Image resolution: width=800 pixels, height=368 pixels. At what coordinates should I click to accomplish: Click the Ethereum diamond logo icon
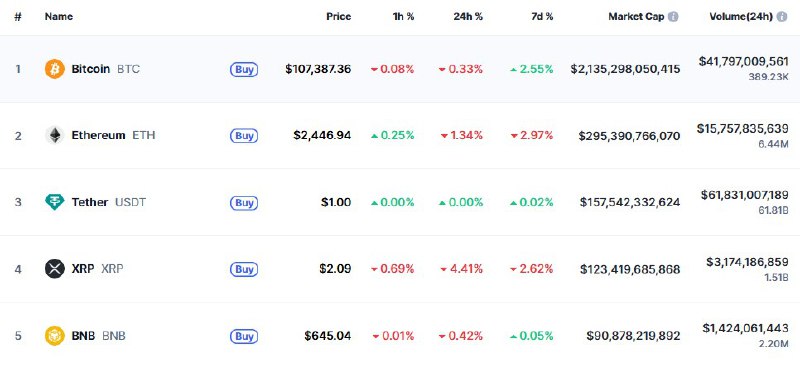55,135
